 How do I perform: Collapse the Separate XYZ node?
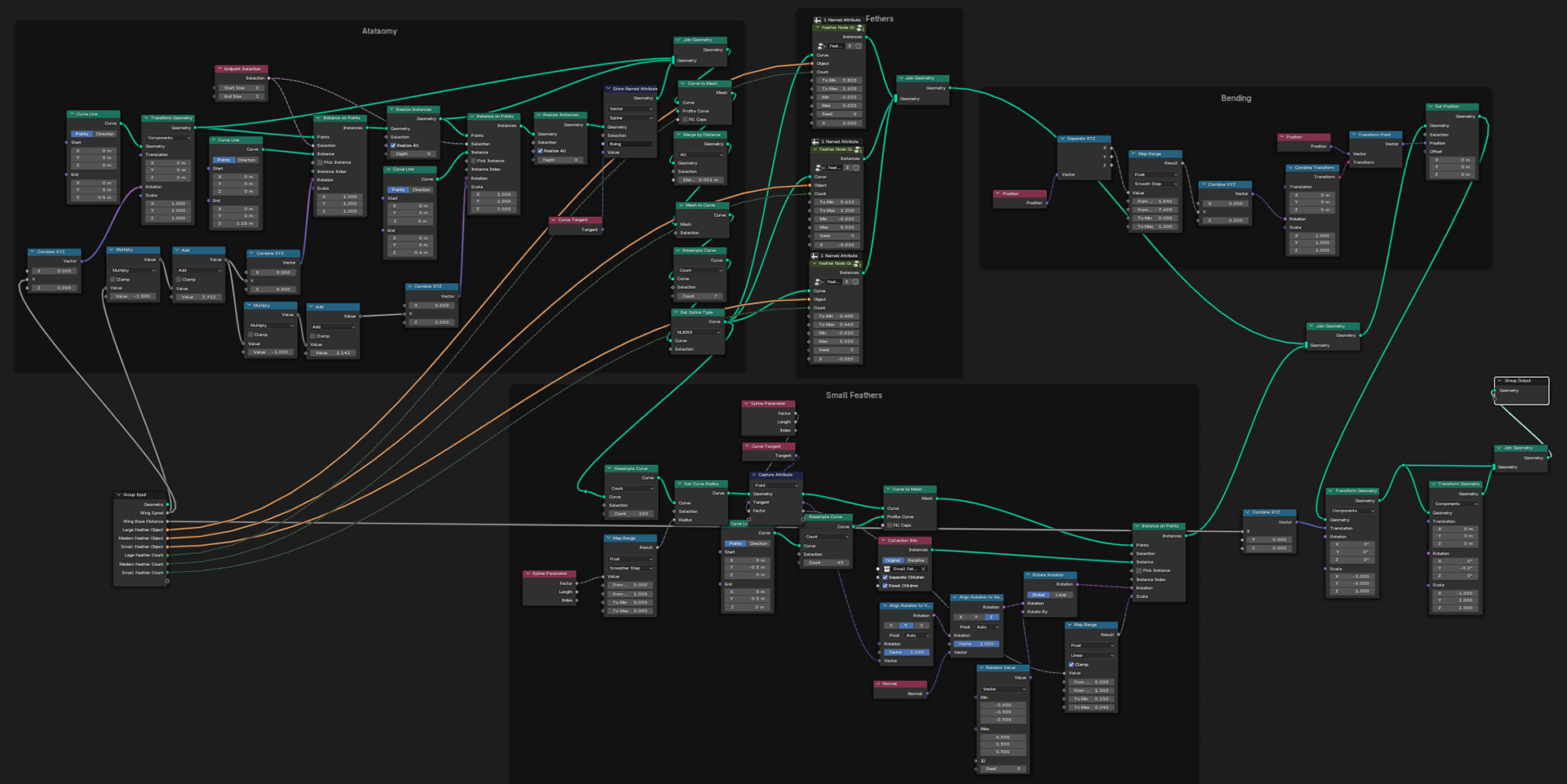click(x=1062, y=139)
